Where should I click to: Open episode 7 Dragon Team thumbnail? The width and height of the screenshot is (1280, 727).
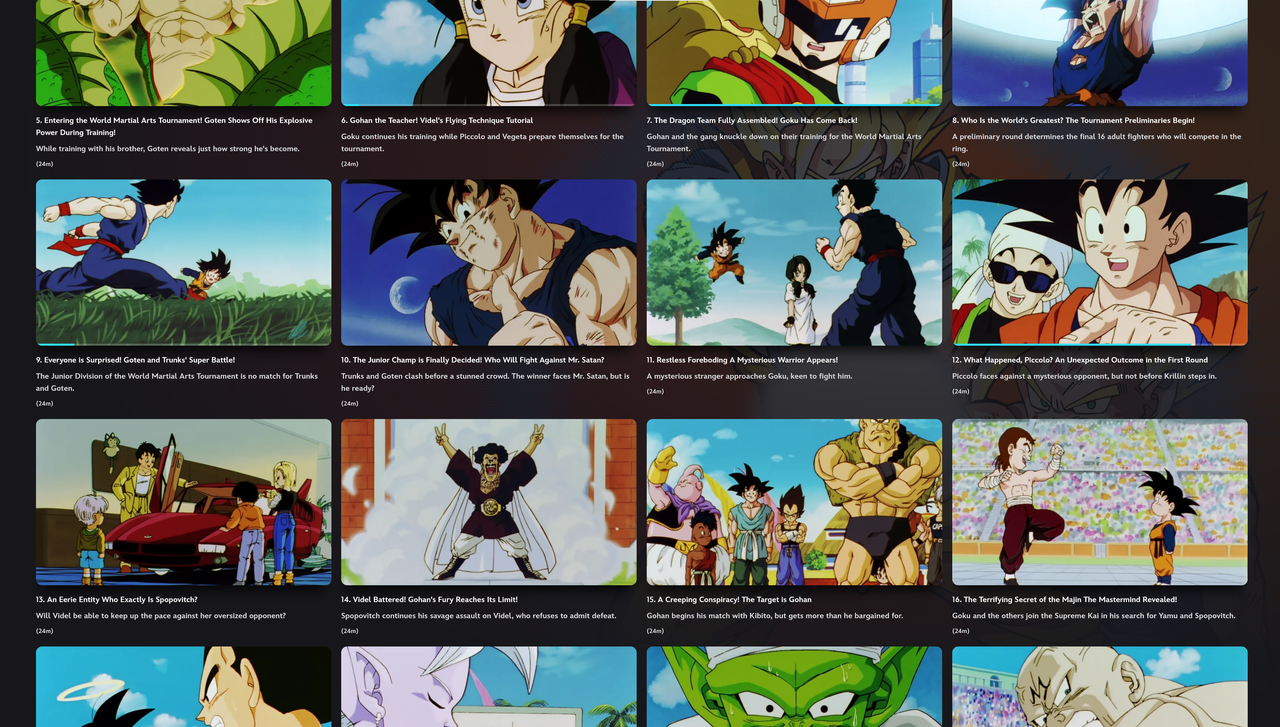794,52
